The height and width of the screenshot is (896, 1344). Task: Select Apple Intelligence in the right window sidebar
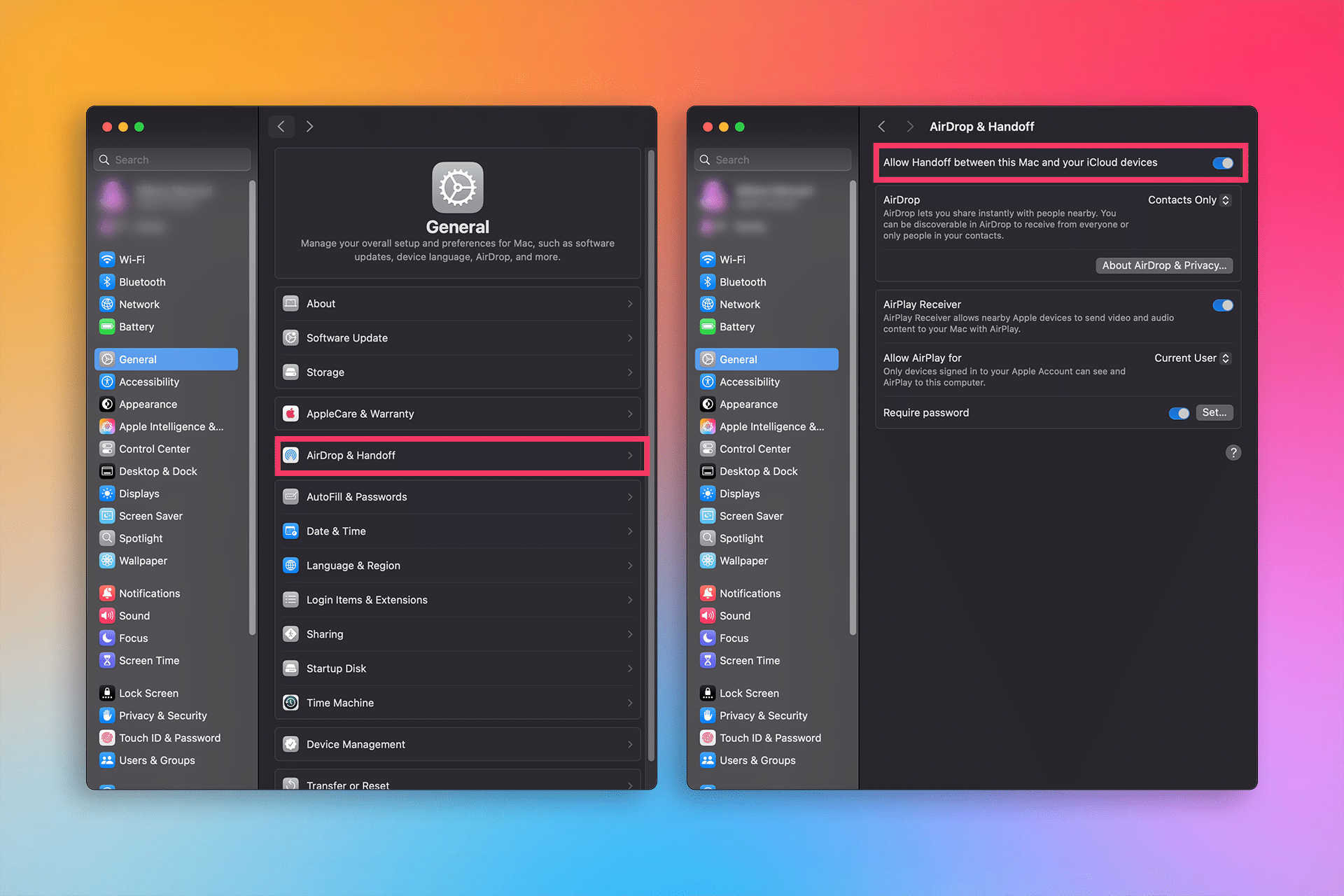767,426
